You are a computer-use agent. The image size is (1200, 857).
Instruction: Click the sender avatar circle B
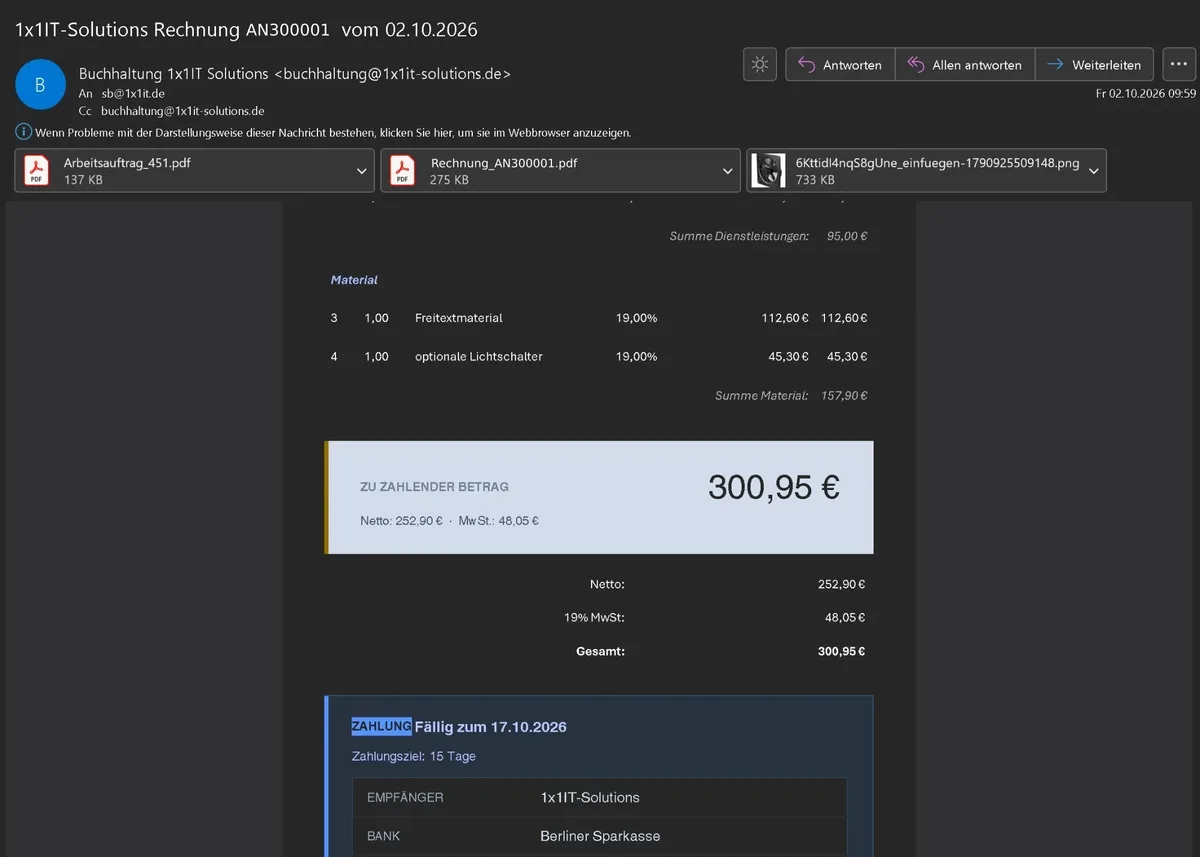coord(40,85)
